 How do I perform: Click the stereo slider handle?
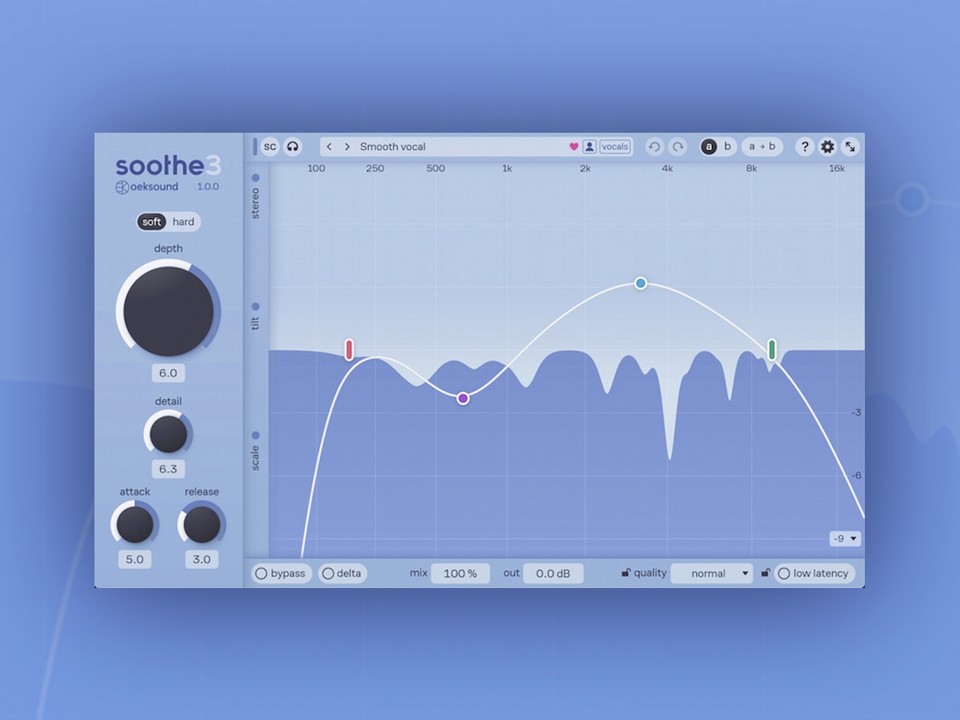click(256, 178)
